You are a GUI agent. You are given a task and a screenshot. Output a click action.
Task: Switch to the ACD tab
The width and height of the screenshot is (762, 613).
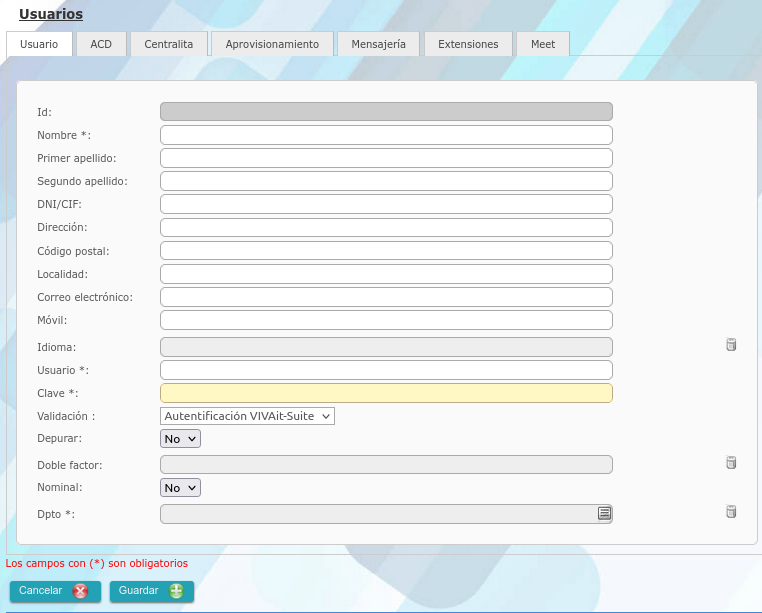coord(101,44)
